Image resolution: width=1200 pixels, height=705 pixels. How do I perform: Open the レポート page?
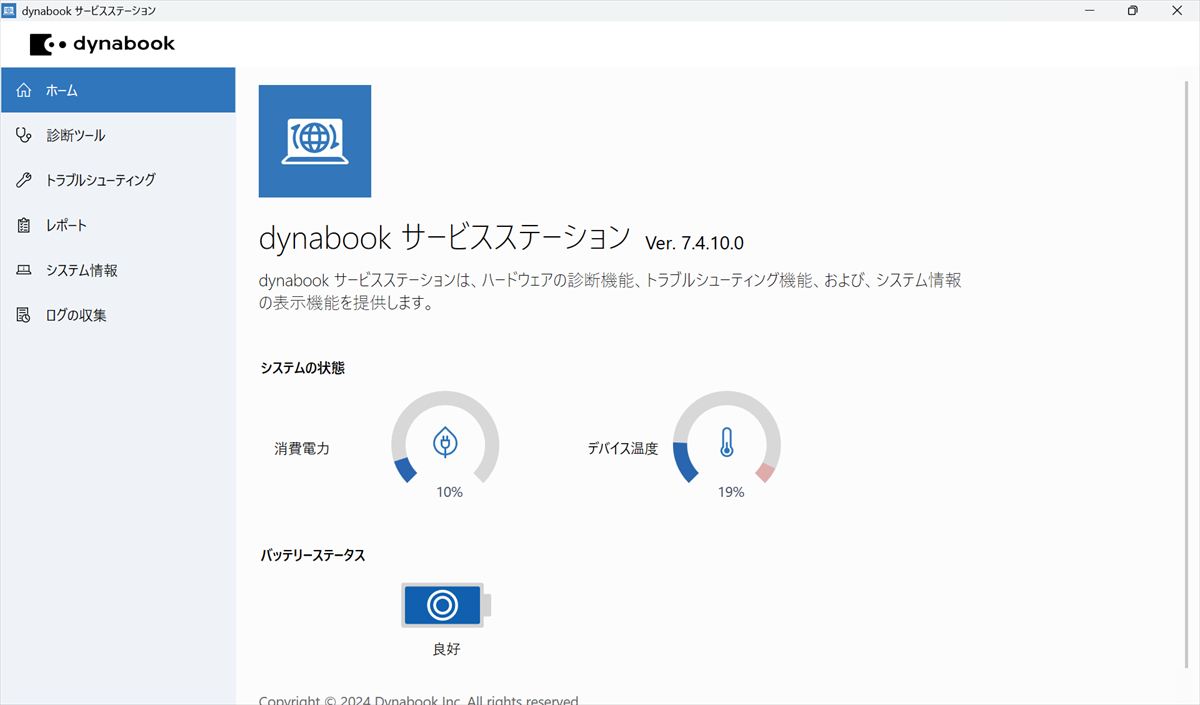(118, 225)
